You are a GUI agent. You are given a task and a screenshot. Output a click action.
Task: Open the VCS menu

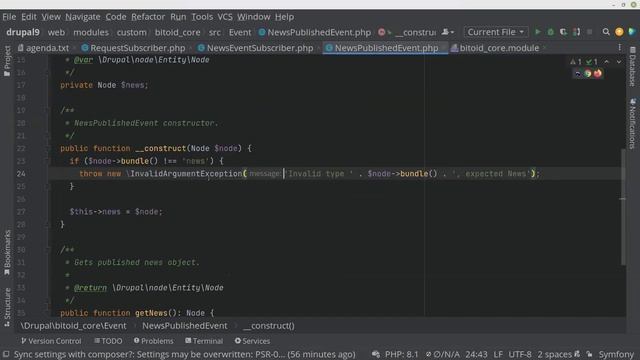(x=225, y=17)
